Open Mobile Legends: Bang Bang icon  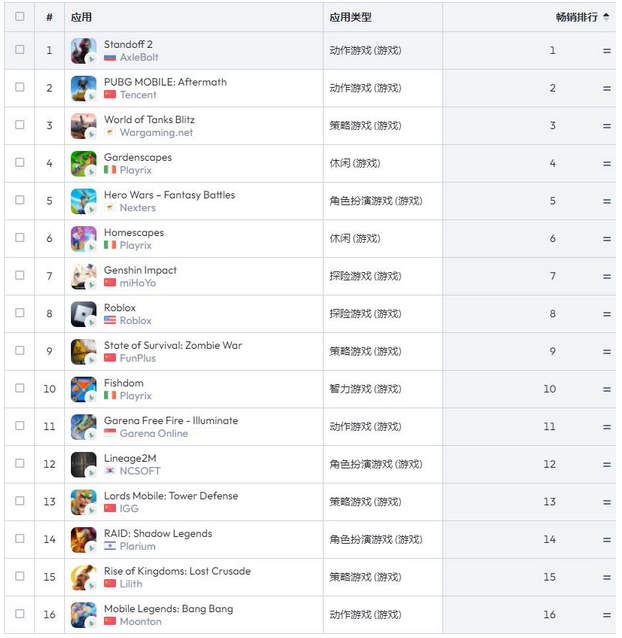[83, 615]
